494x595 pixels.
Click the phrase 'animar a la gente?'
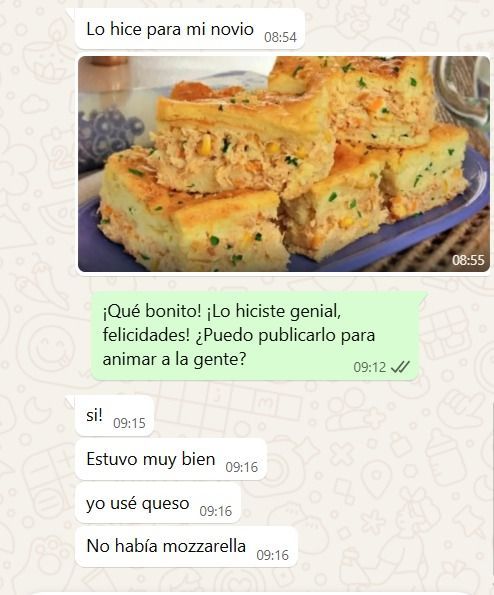(x=175, y=359)
